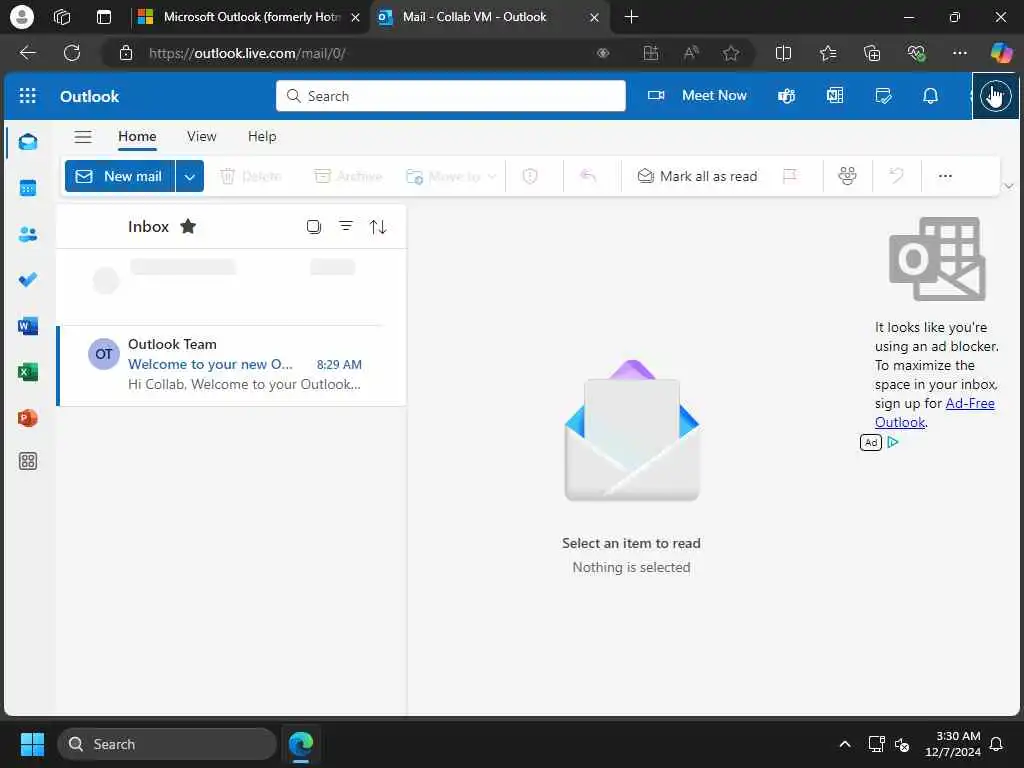Screen dimensions: 1024x768
Task: Start a Meet Now call
Action: point(697,96)
